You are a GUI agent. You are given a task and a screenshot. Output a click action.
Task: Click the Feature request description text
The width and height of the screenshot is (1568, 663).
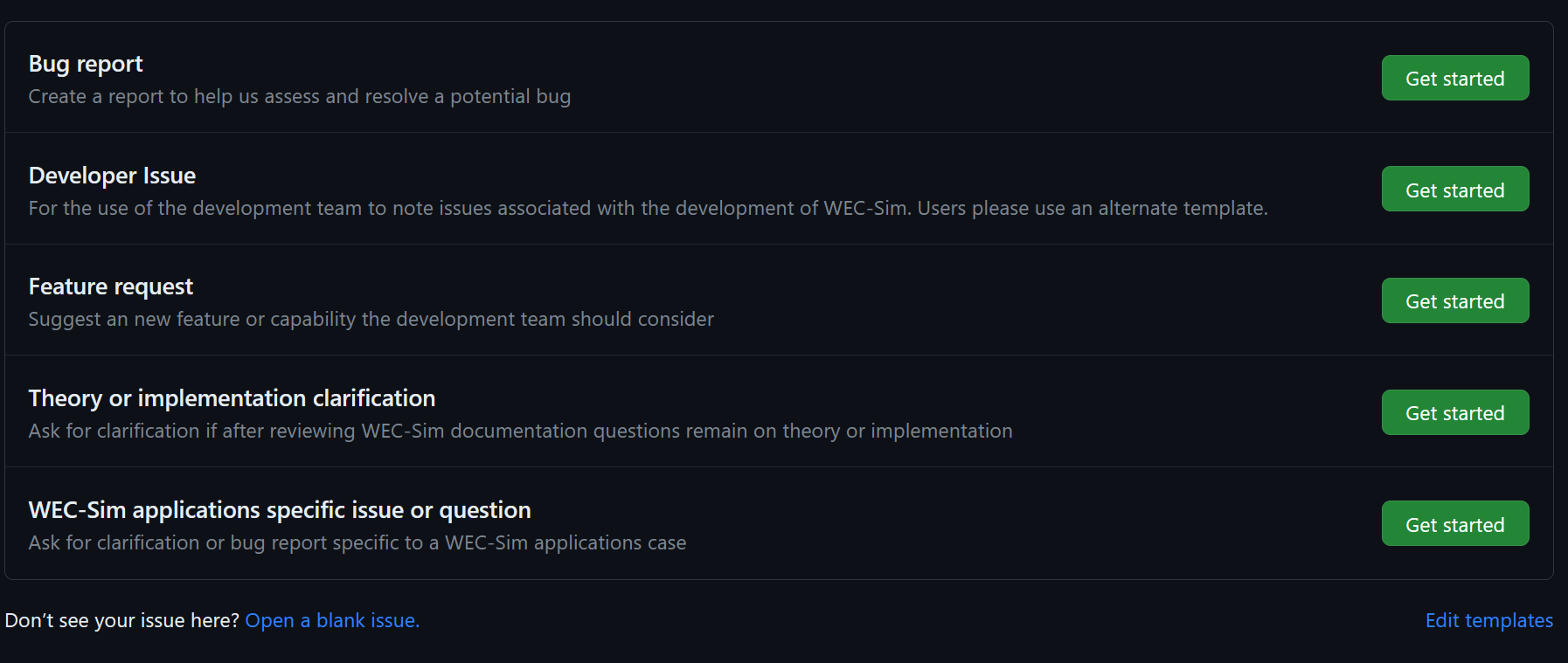[x=371, y=319]
